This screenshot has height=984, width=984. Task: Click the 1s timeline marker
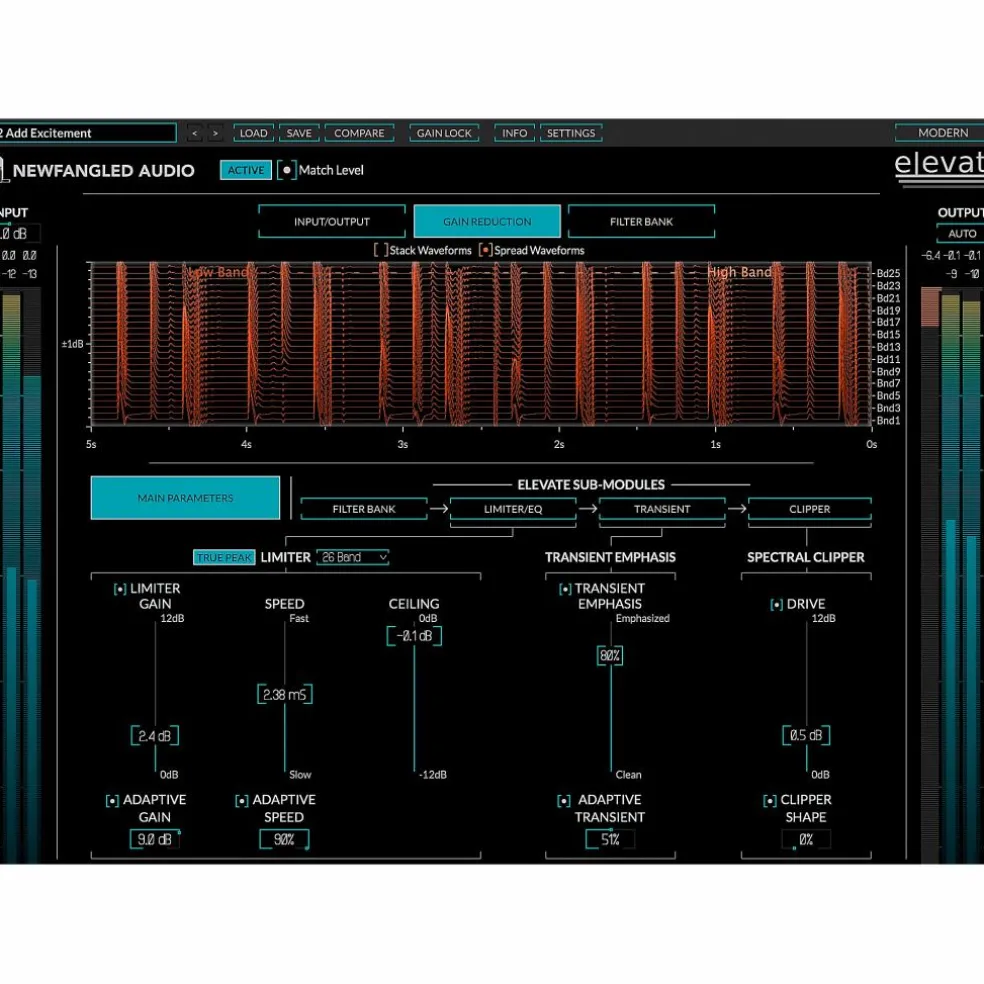tap(715, 444)
